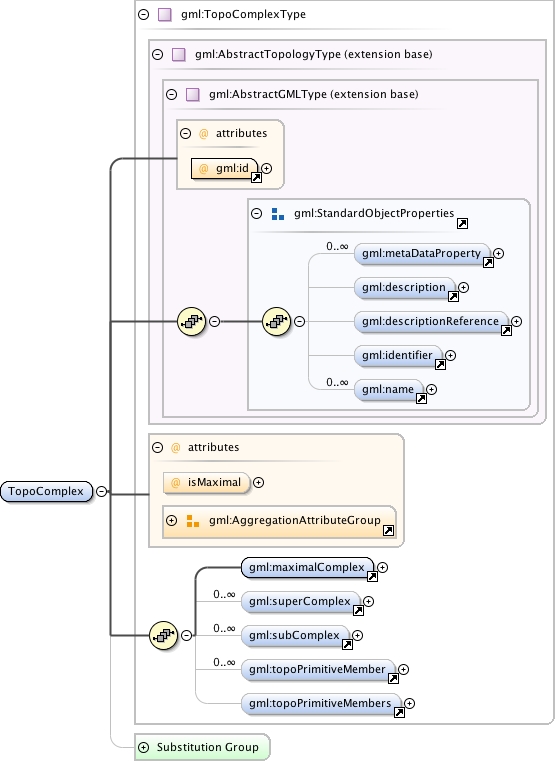The image size is (556, 764).
Task: Expand gml:maximalComplex element
Action: [383, 568]
